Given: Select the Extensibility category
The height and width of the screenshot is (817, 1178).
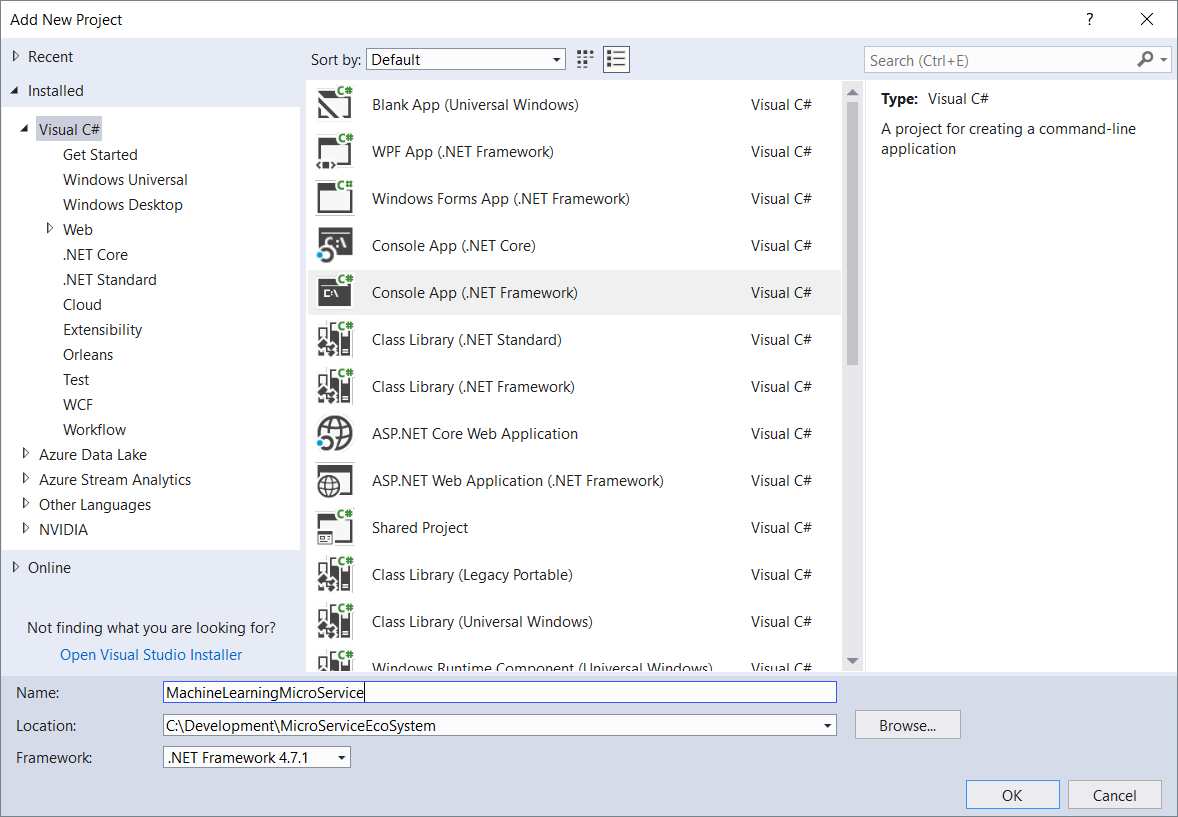Looking at the screenshot, I should (x=102, y=329).
